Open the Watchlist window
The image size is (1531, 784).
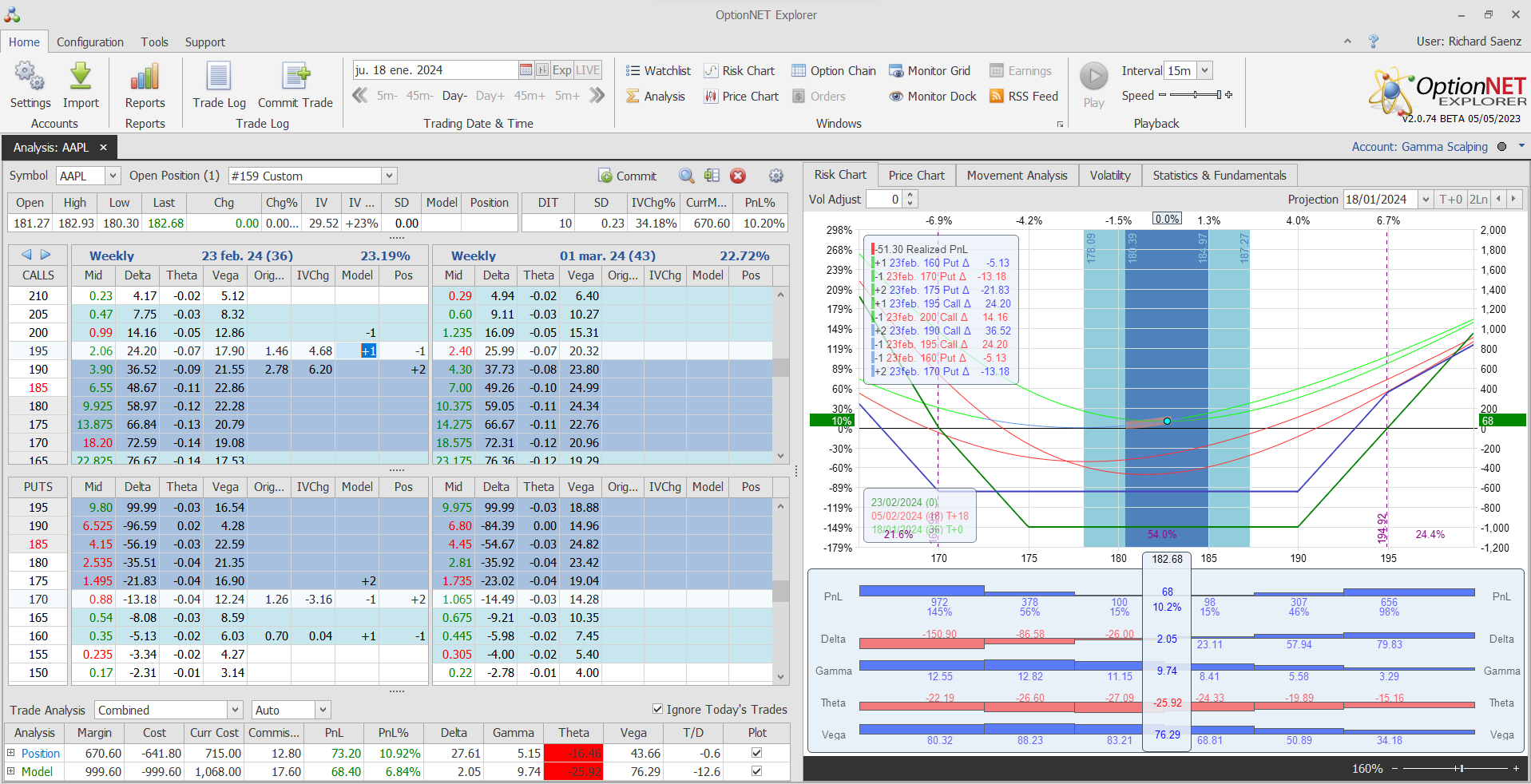[658, 71]
